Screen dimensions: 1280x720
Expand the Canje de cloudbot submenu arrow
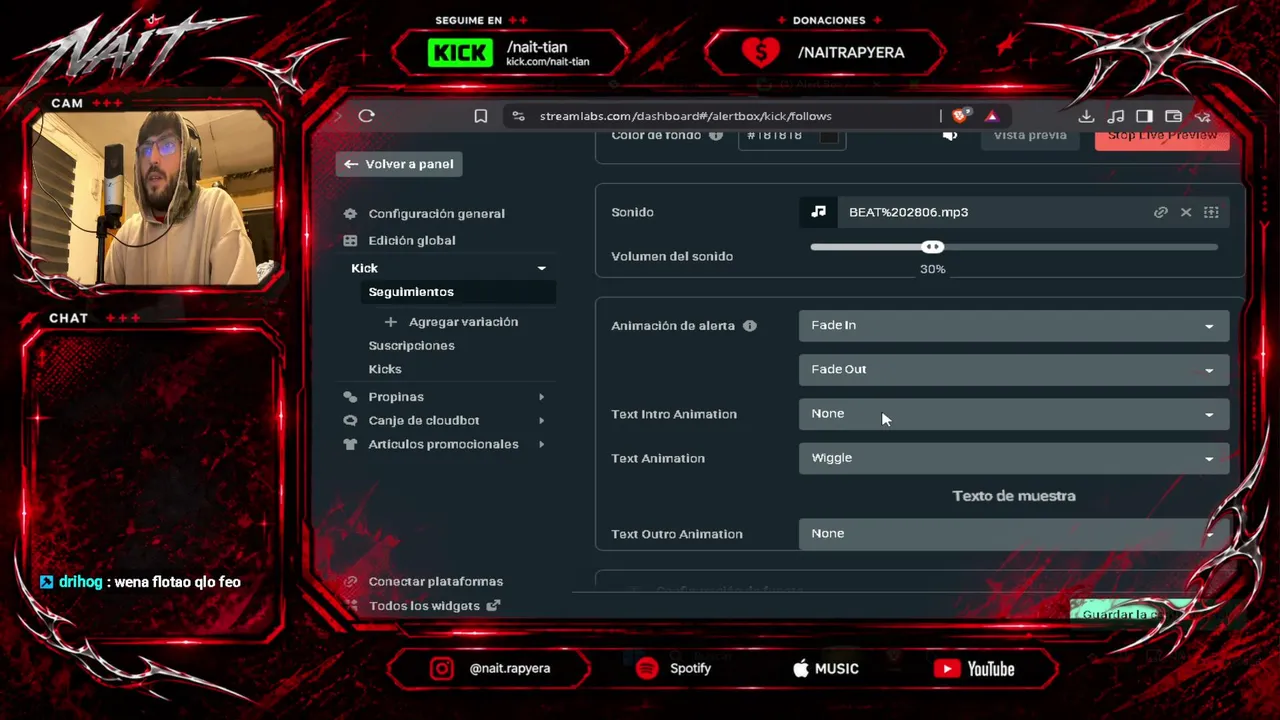[x=542, y=421]
